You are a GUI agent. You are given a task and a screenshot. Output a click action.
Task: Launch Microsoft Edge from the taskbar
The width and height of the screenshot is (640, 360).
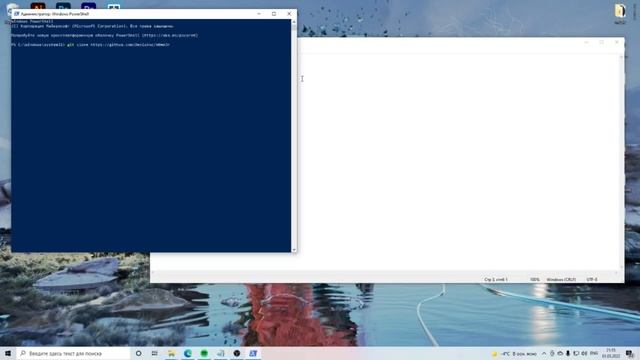coord(188,353)
